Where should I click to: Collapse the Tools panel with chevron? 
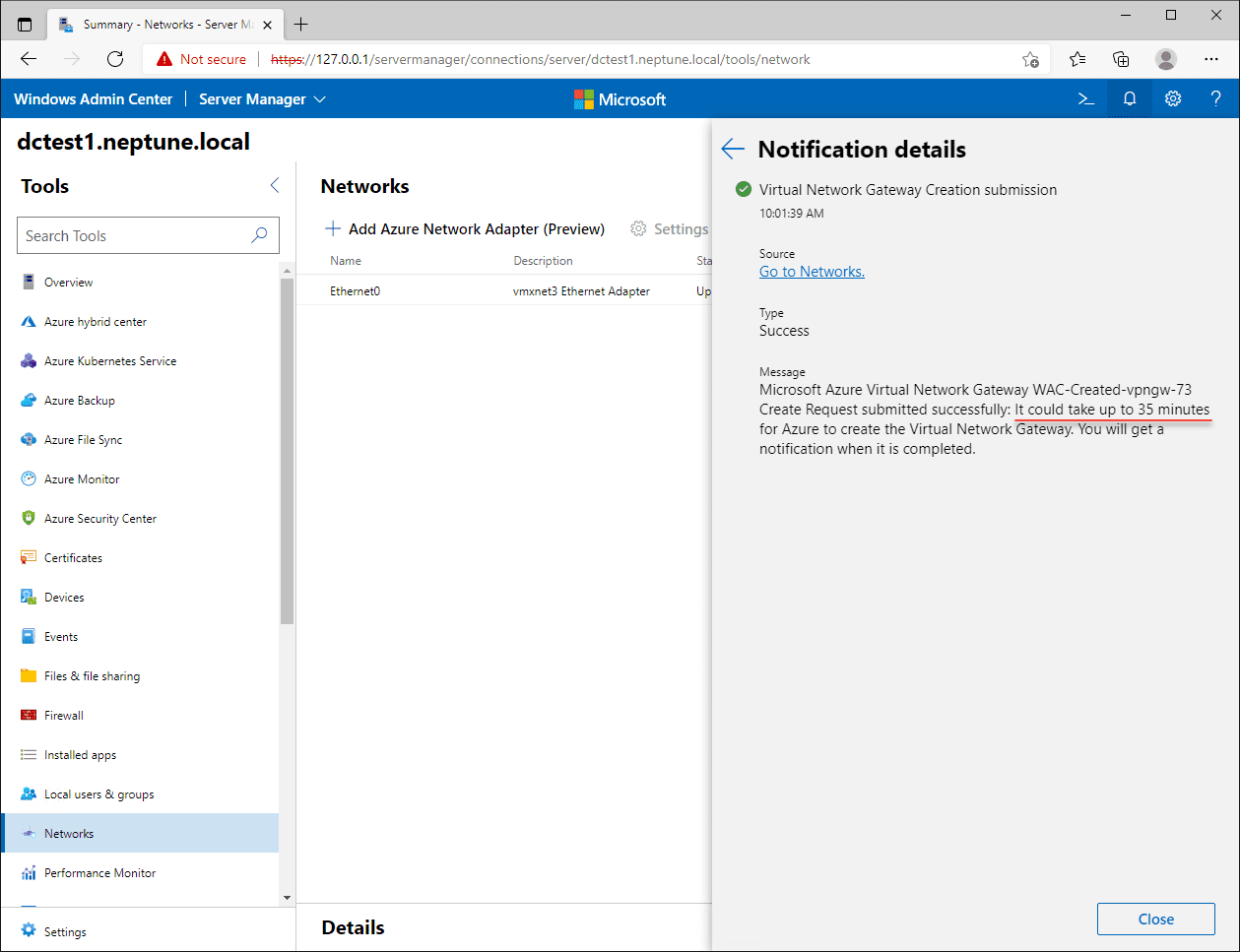pos(275,186)
